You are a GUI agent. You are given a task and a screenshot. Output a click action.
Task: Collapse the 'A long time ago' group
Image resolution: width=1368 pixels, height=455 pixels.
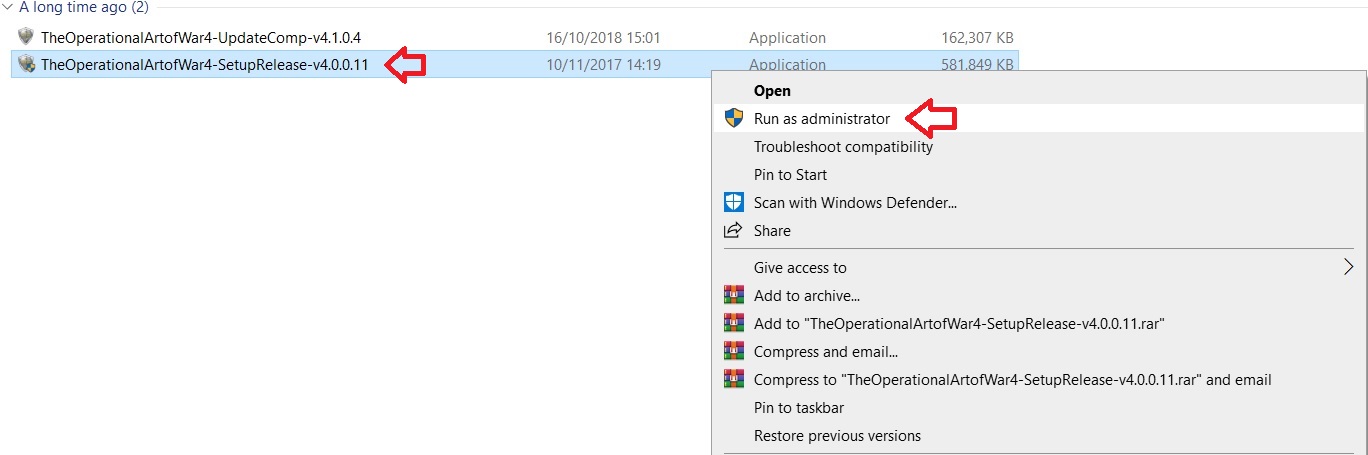click(8, 6)
